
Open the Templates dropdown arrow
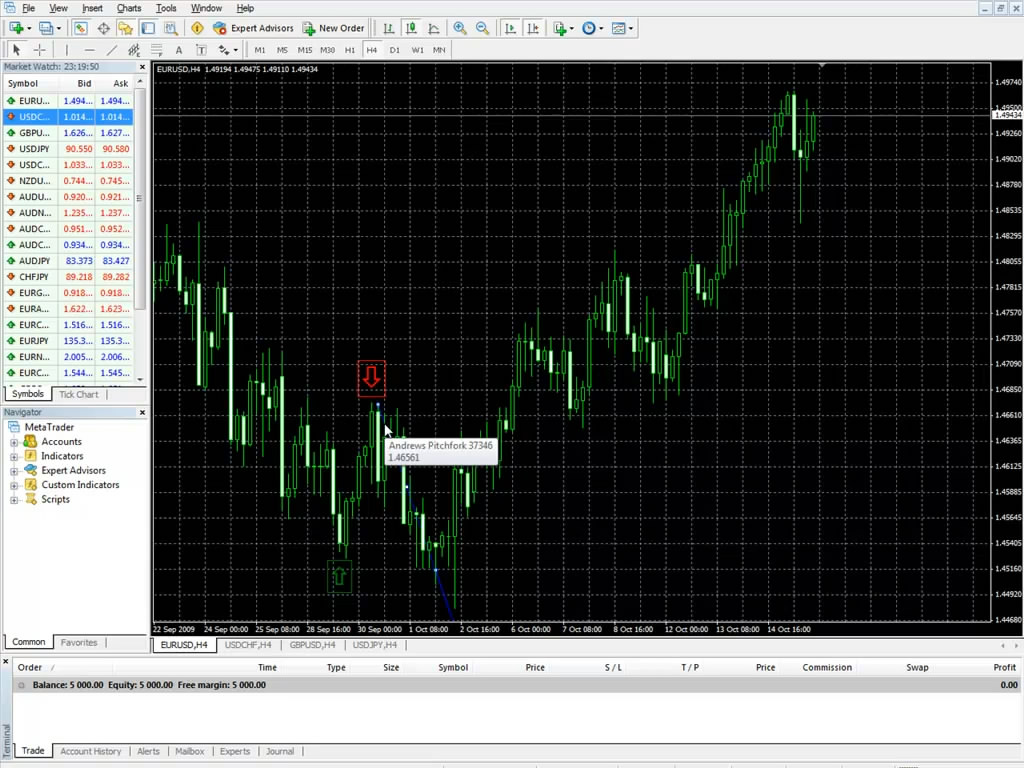[631, 28]
